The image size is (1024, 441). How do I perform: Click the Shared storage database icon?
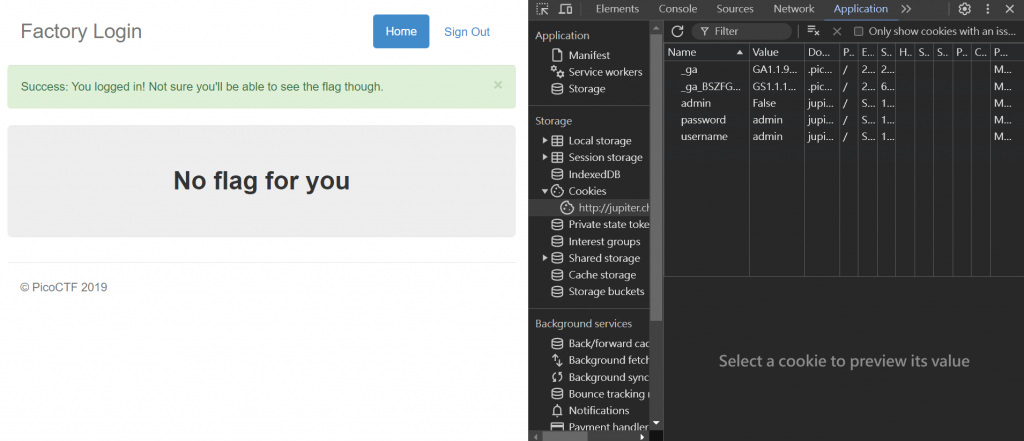[x=557, y=258]
